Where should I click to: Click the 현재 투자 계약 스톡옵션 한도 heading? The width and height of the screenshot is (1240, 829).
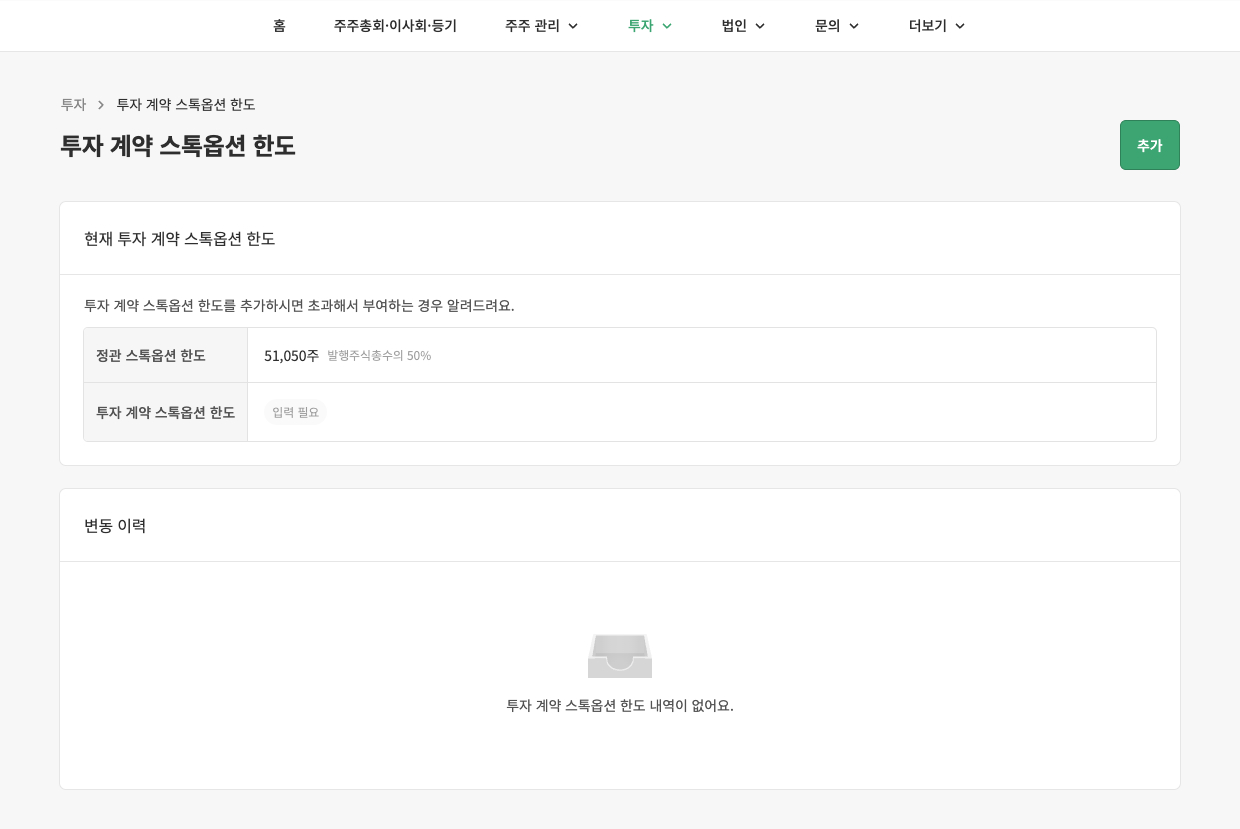[x=180, y=239]
